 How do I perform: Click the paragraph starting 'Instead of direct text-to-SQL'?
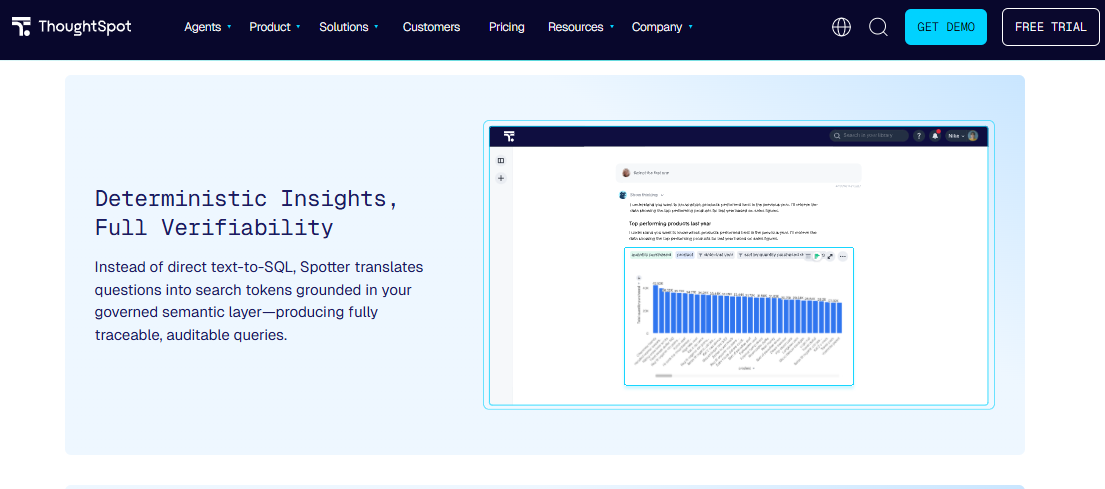point(259,301)
